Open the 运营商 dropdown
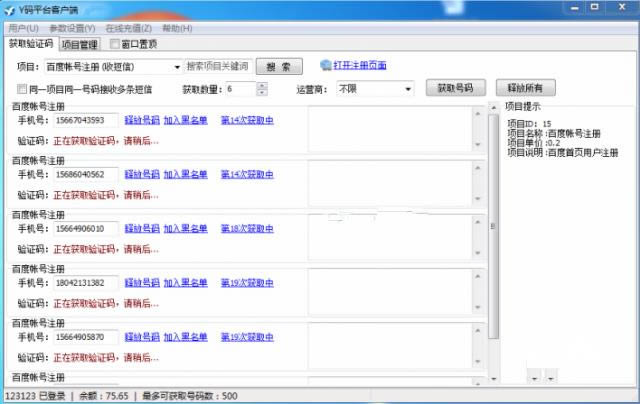 pos(408,89)
